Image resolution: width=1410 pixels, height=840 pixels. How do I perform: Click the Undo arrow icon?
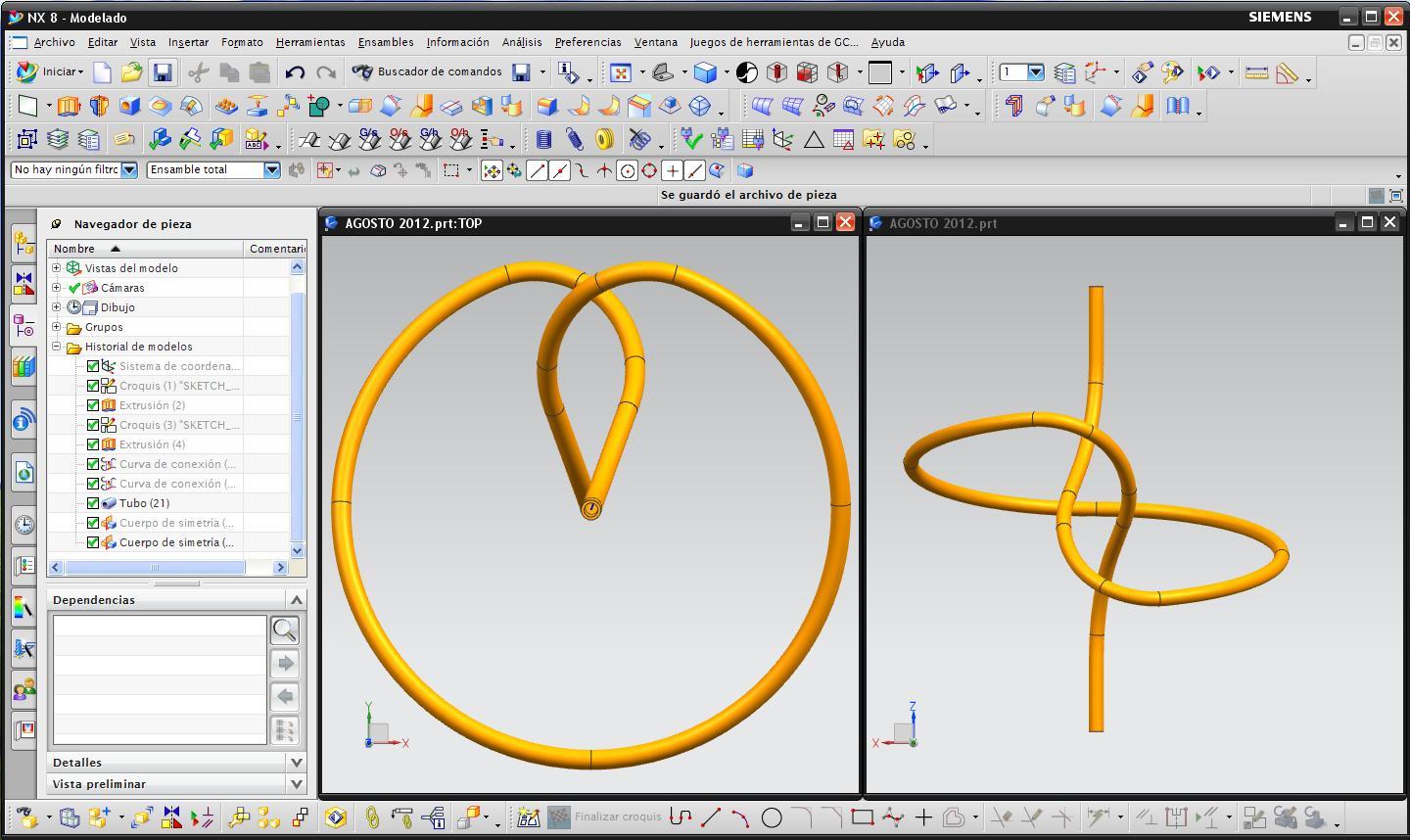(295, 72)
